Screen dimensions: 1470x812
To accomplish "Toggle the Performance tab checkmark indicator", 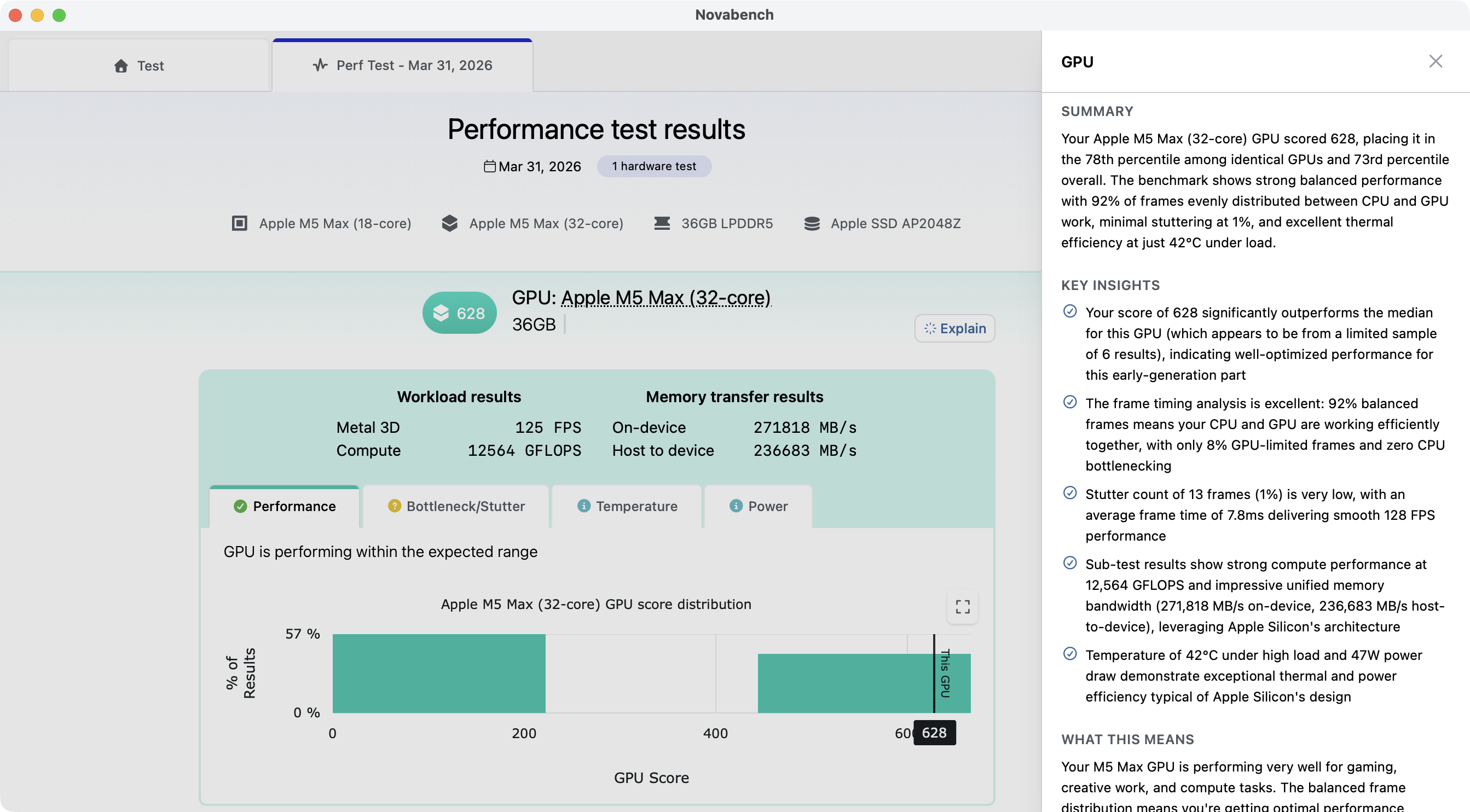I will click(x=240, y=506).
